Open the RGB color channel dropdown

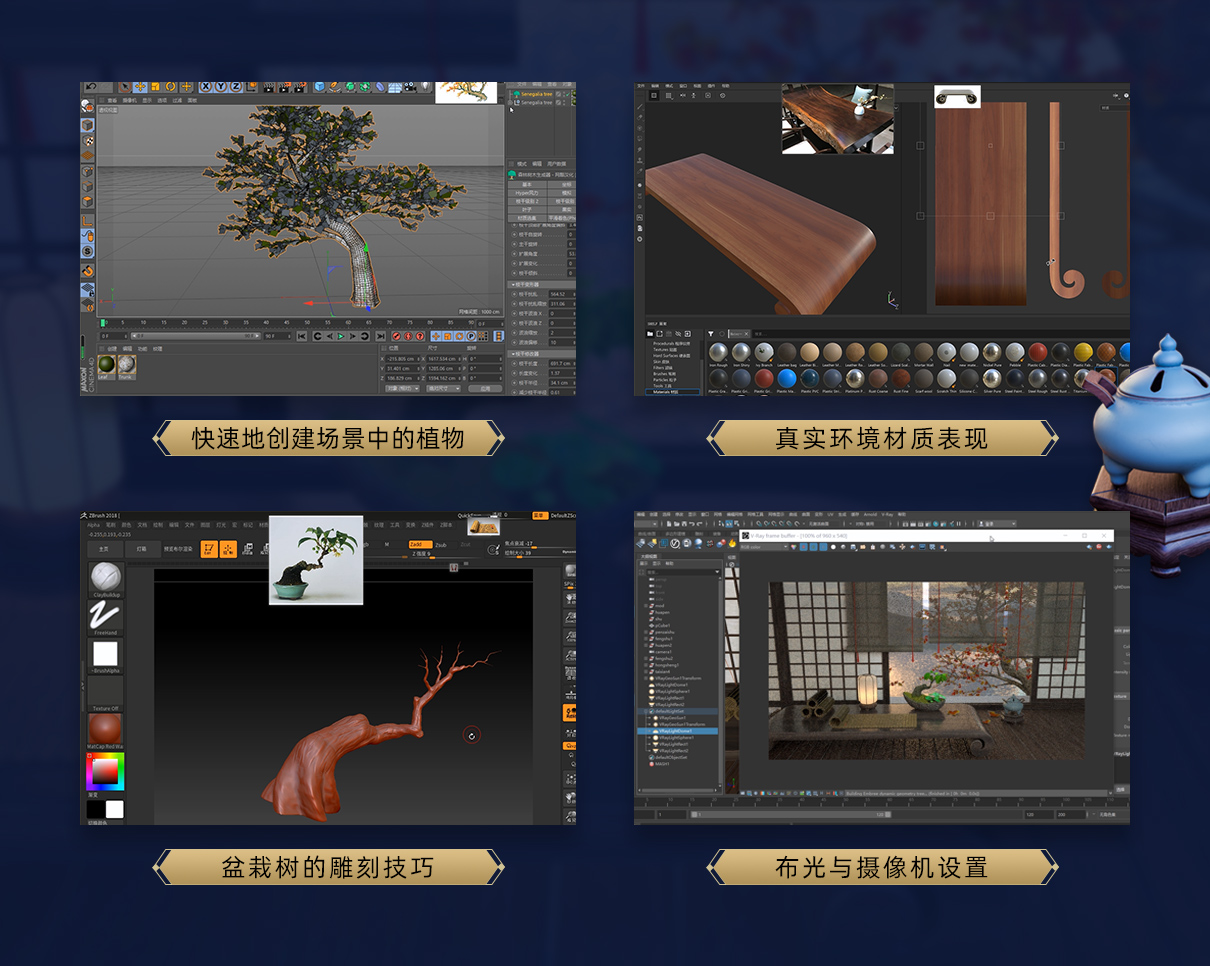(x=764, y=547)
